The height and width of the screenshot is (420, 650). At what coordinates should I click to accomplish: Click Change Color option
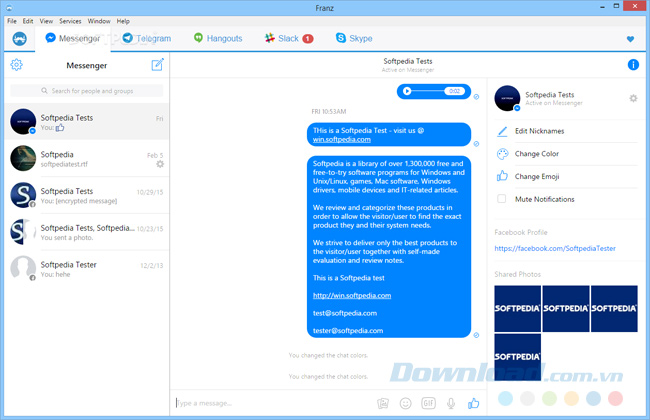click(x=536, y=154)
